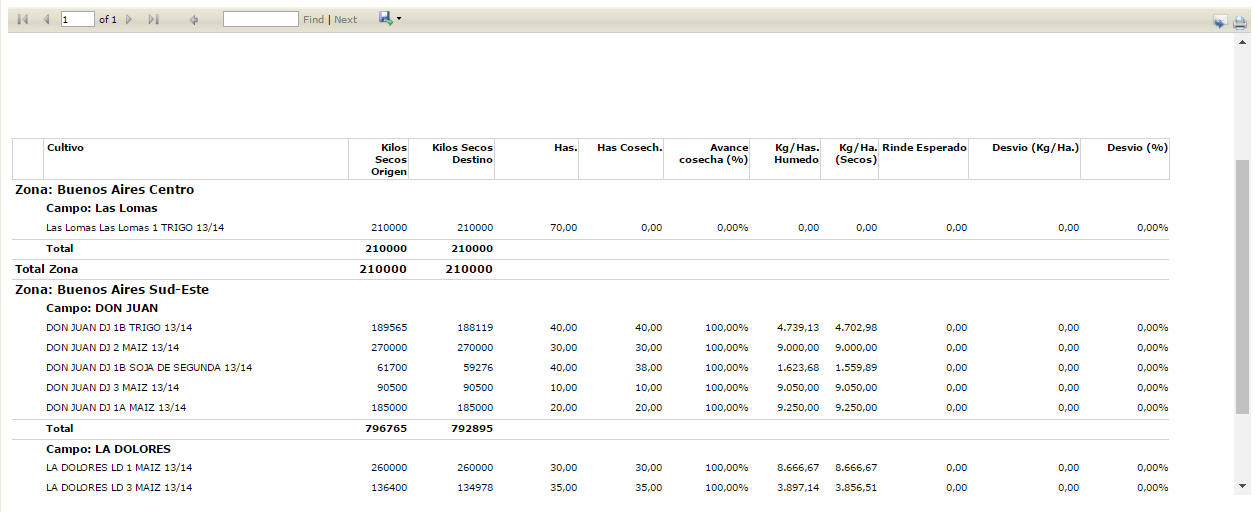The height and width of the screenshot is (512, 1255).
Task: Click the Kg/Ha. (Secos) header
Action: coord(857,153)
